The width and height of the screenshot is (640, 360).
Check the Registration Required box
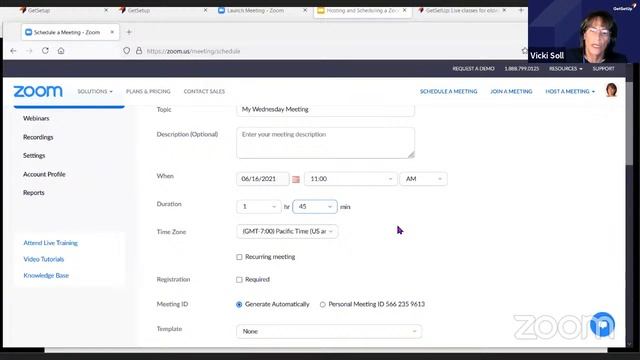(239, 280)
